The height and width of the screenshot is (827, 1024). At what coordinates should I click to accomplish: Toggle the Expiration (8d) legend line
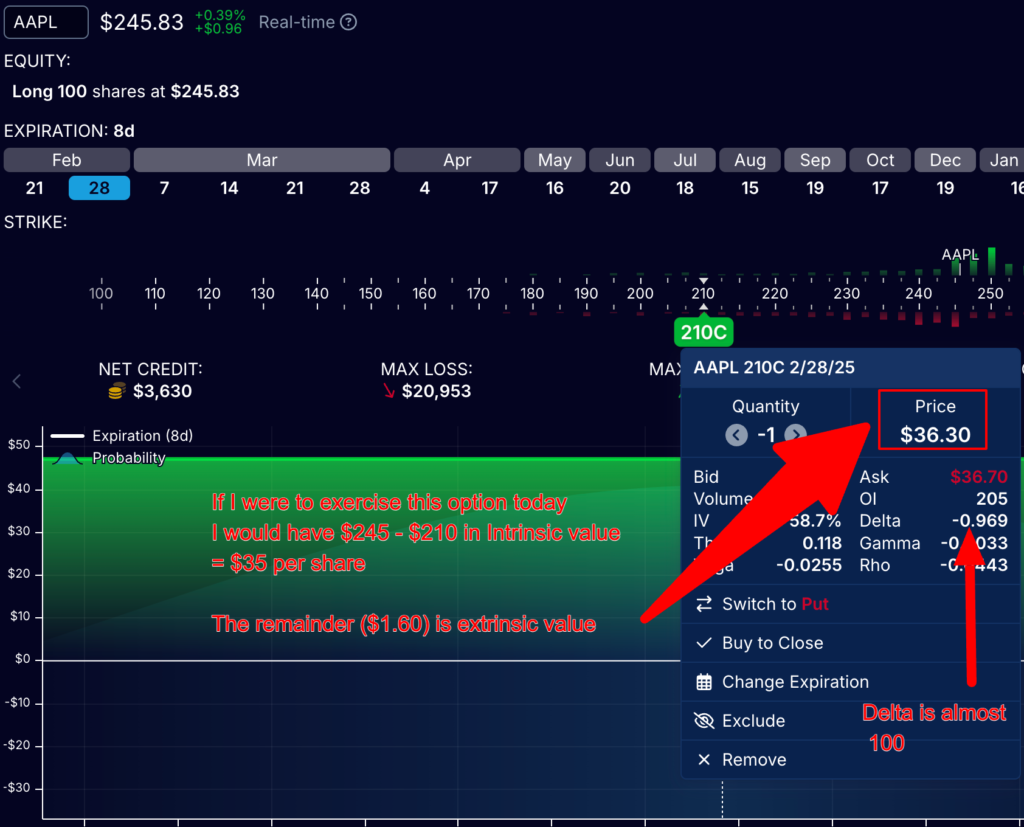tap(67, 436)
